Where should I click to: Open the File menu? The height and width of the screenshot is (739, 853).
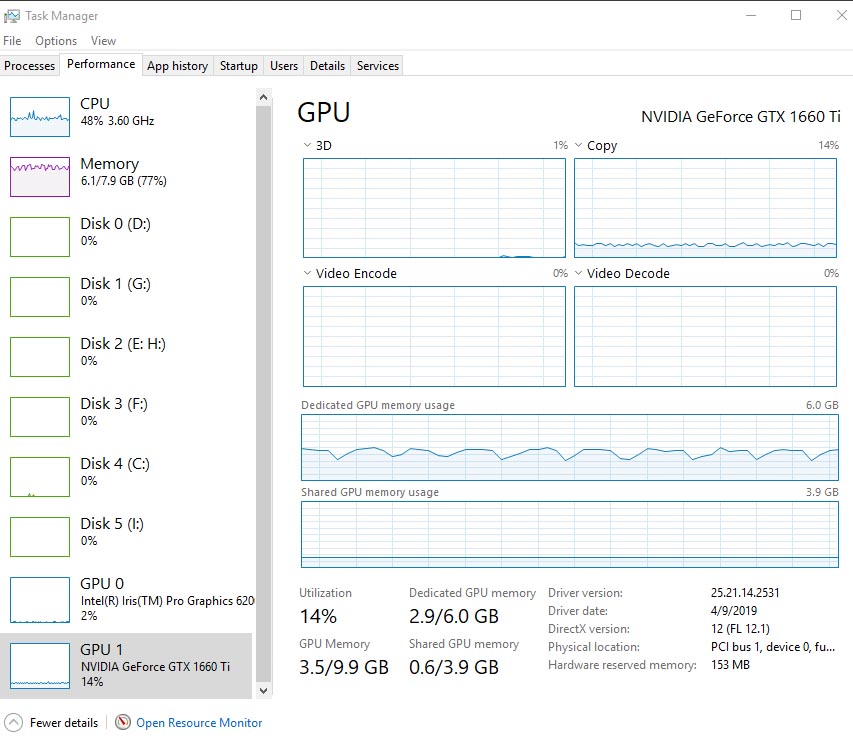pyautogui.click(x=12, y=41)
